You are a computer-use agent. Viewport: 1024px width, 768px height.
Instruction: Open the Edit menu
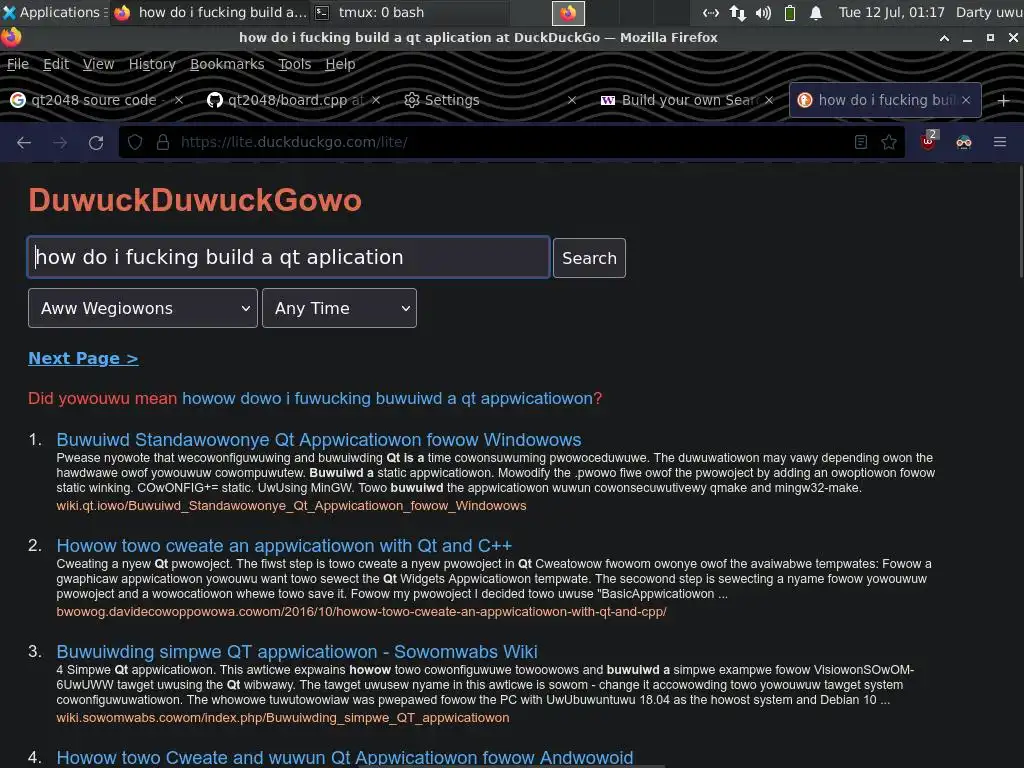[56, 64]
